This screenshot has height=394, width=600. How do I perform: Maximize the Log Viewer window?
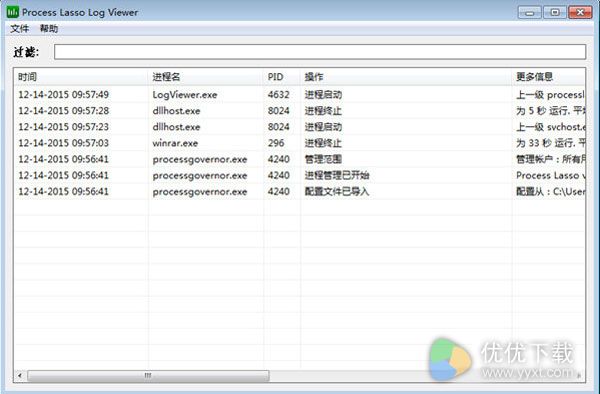tap(555, 13)
